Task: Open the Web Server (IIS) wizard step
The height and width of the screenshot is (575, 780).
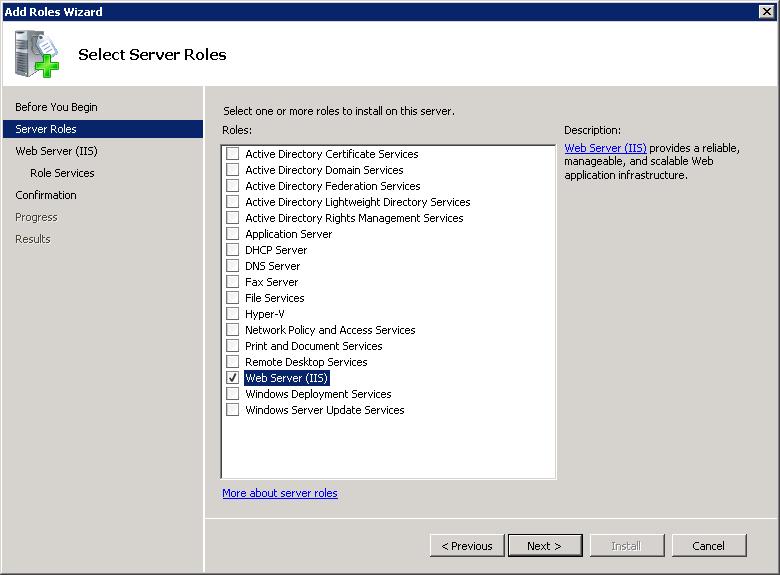Action: (56, 151)
